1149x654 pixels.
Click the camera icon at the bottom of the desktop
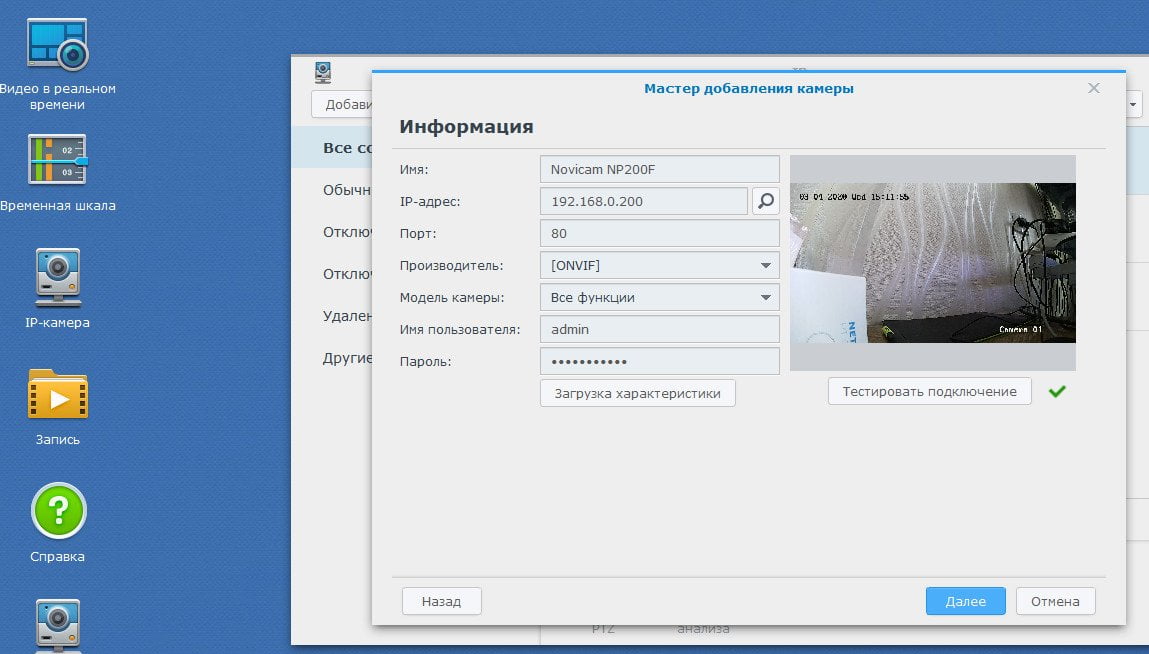(x=58, y=625)
